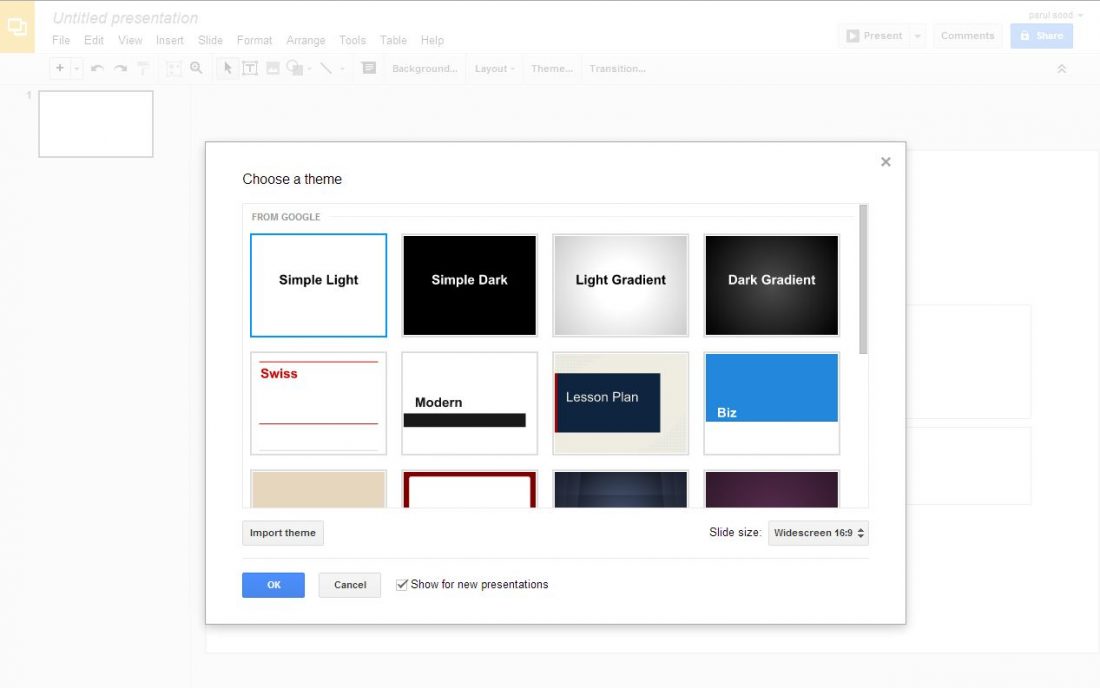This screenshot has height=688, width=1100.
Task: Select the Swiss theme thumbnail
Action: [x=318, y=402]
